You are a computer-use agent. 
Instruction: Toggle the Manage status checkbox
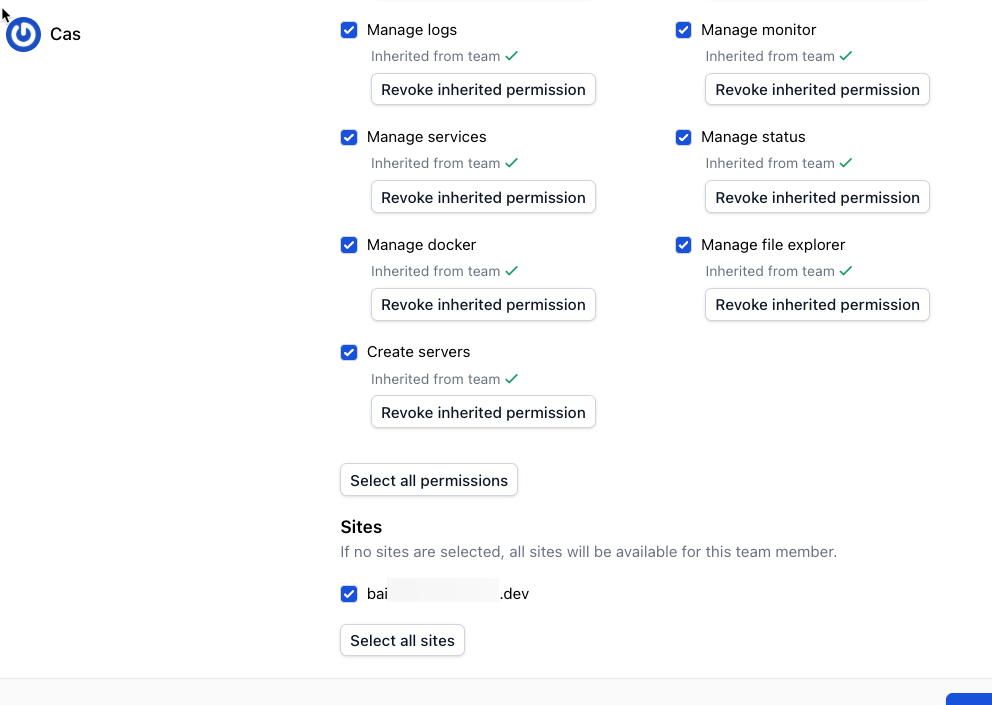683,137
